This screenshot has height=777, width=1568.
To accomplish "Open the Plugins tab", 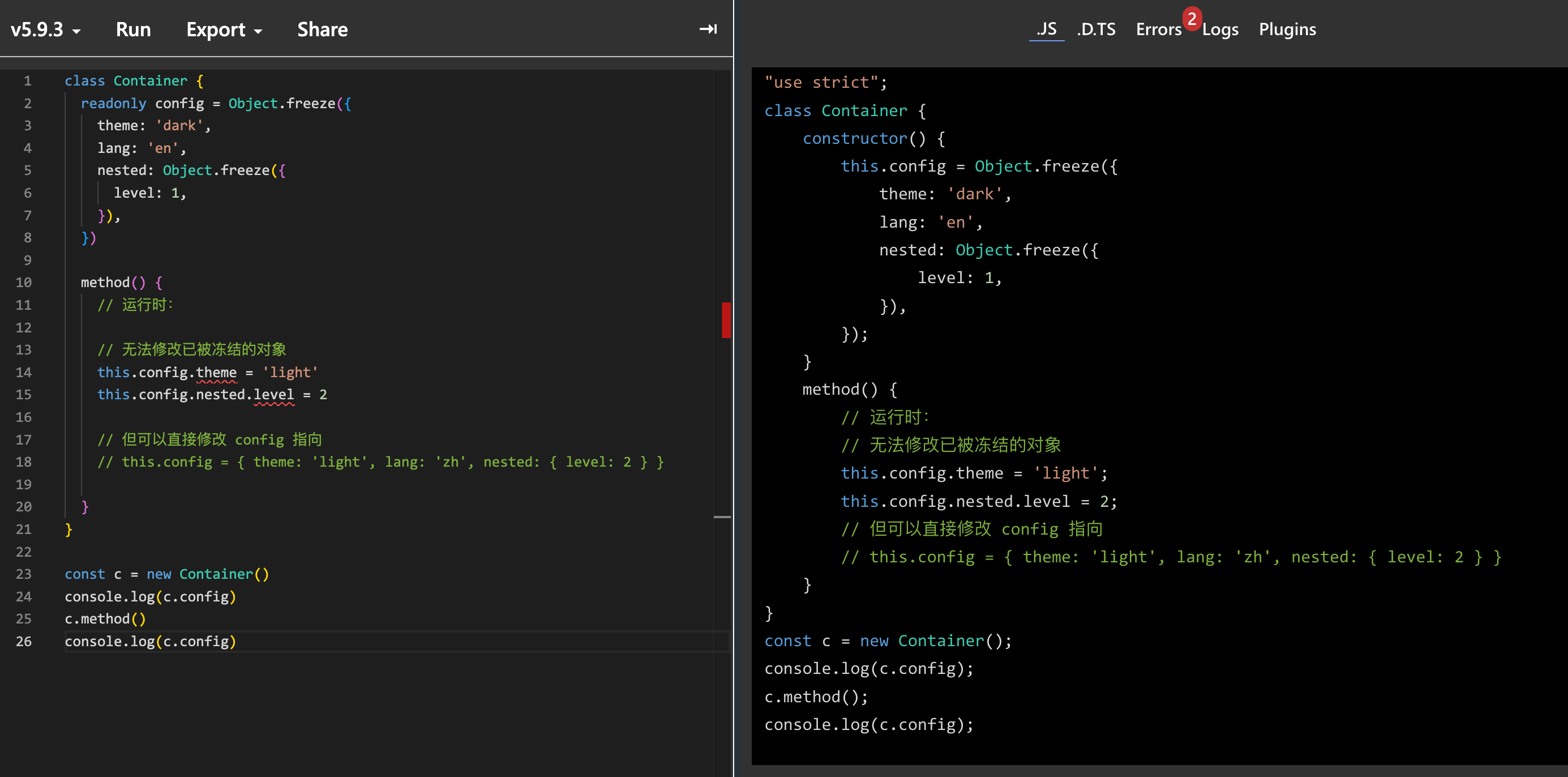I will pyautogui.click(x=1287, y=29).
